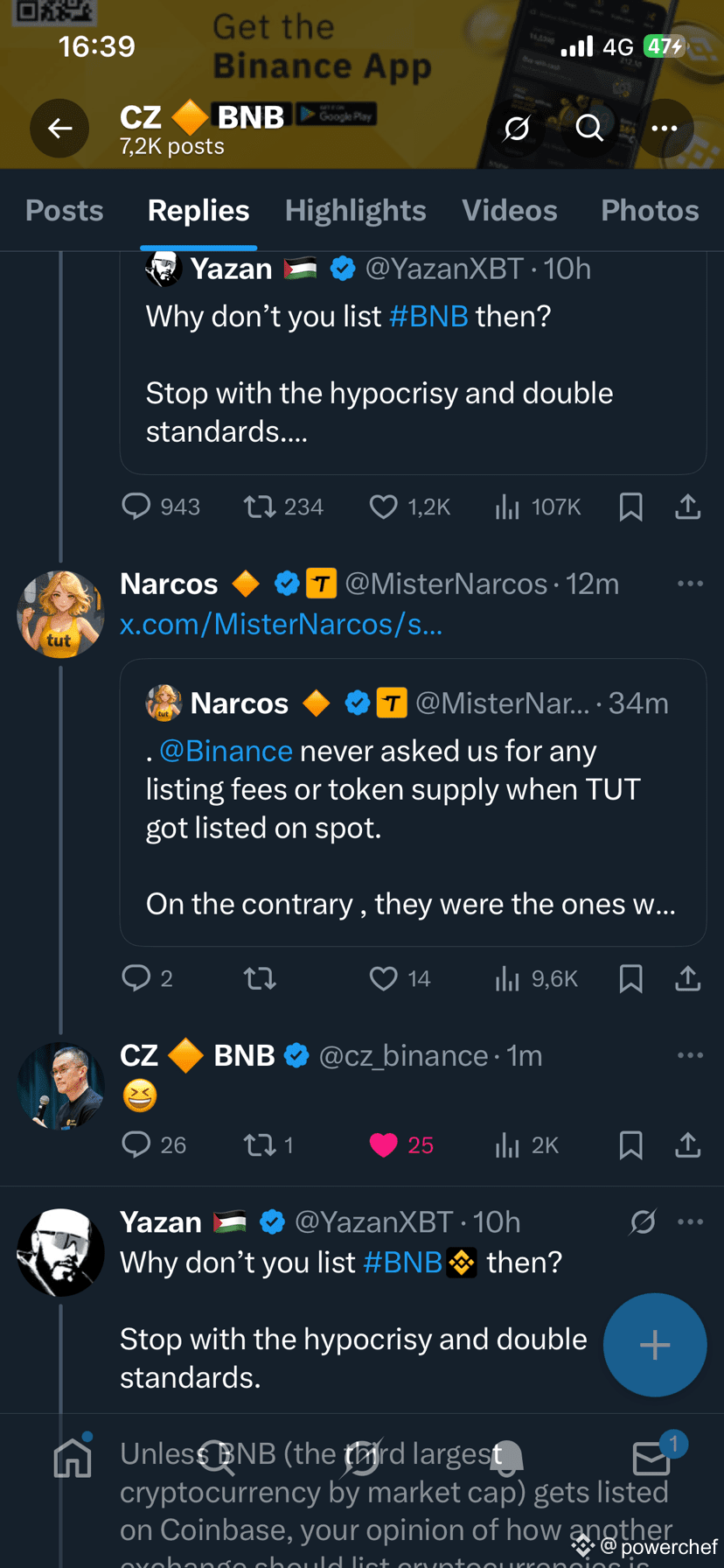This screenshot has height=1568, width=724.
Task: Tap the #BNB hashtag in Yazan's post
Action: (403, 1262)
